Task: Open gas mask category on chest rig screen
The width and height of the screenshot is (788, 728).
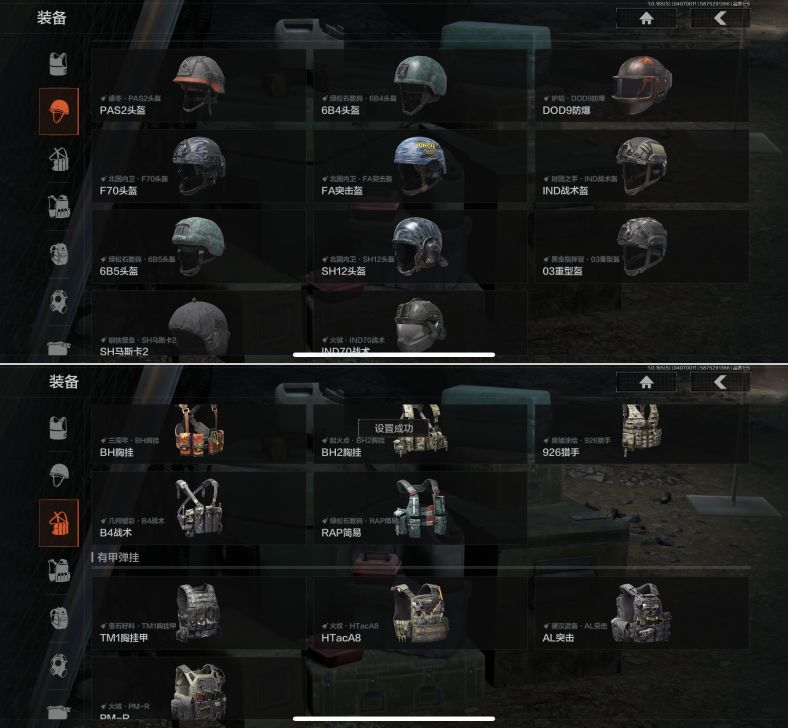Action: 59,665
